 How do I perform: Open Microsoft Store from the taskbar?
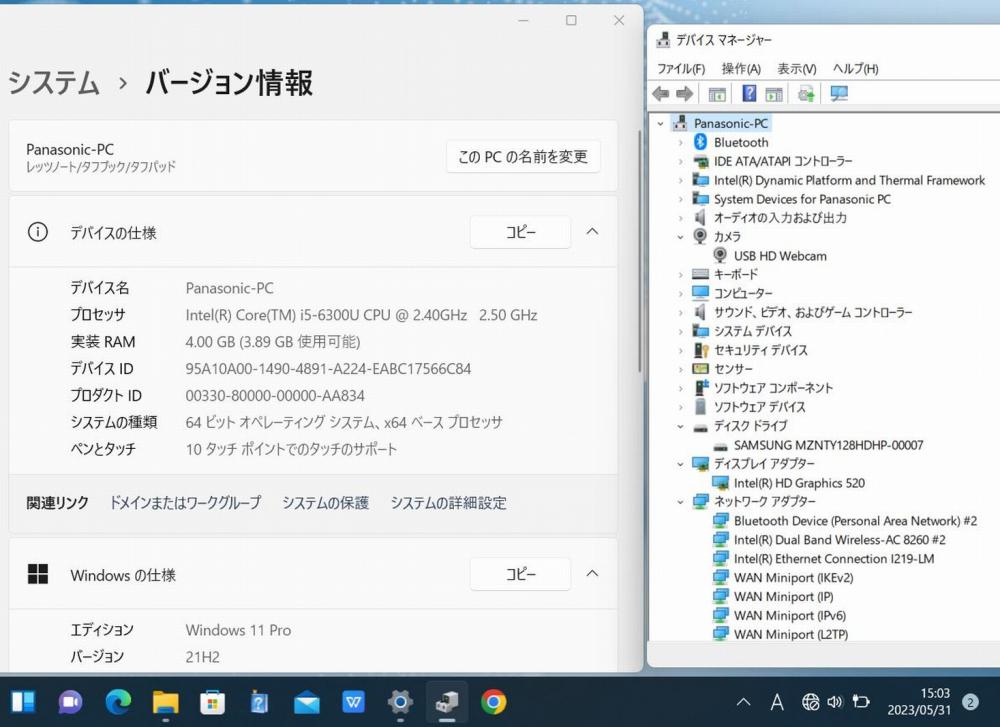tap(212, 702)
